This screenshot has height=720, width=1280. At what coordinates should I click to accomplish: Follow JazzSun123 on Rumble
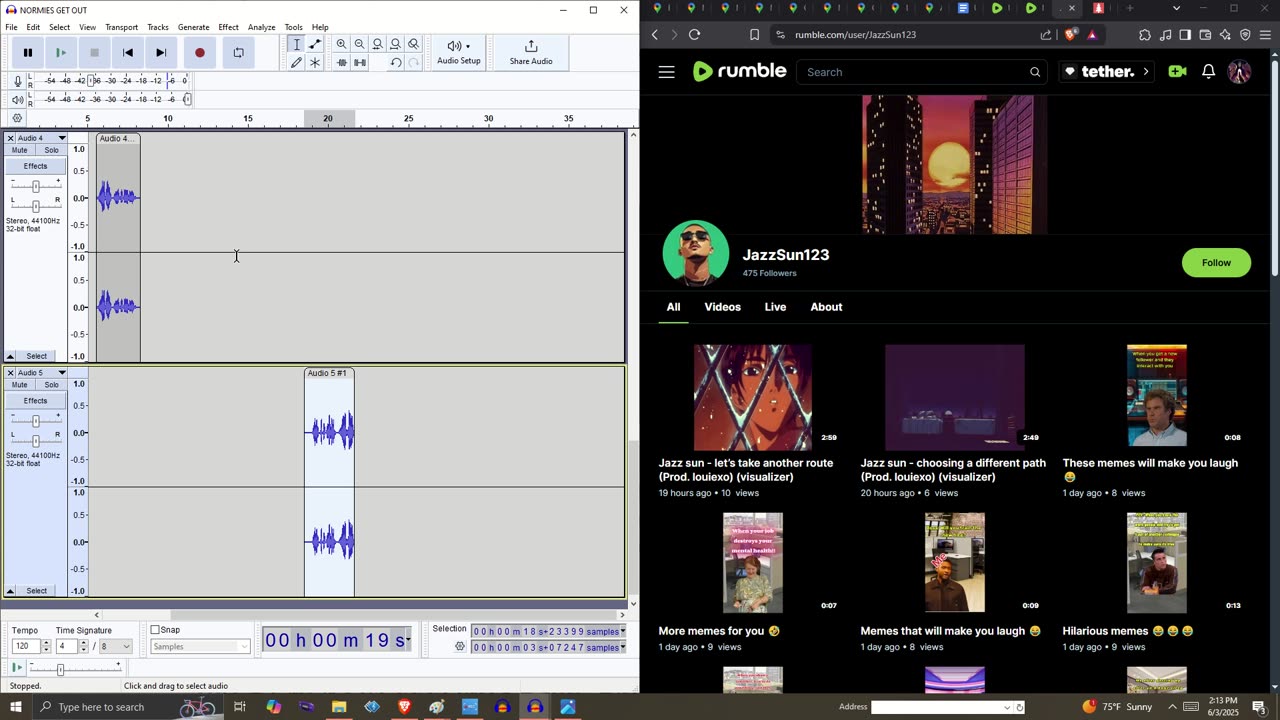point(1216,263)
